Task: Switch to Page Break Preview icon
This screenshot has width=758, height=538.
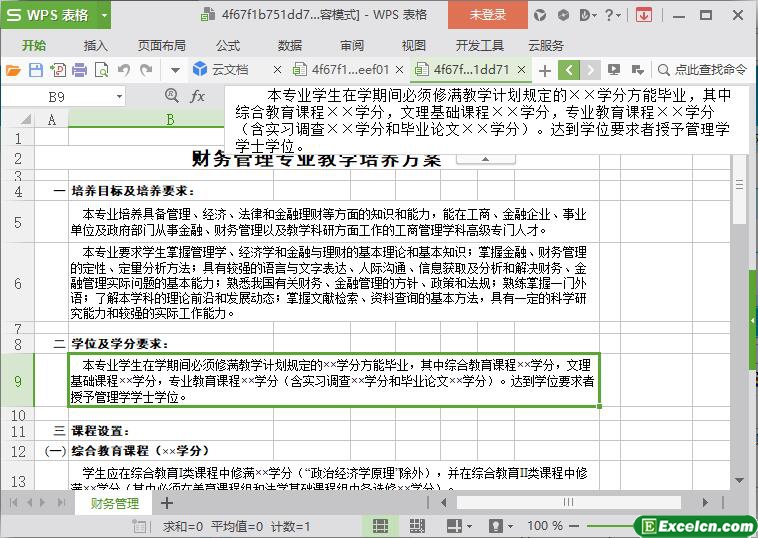Action: (417, 526)
